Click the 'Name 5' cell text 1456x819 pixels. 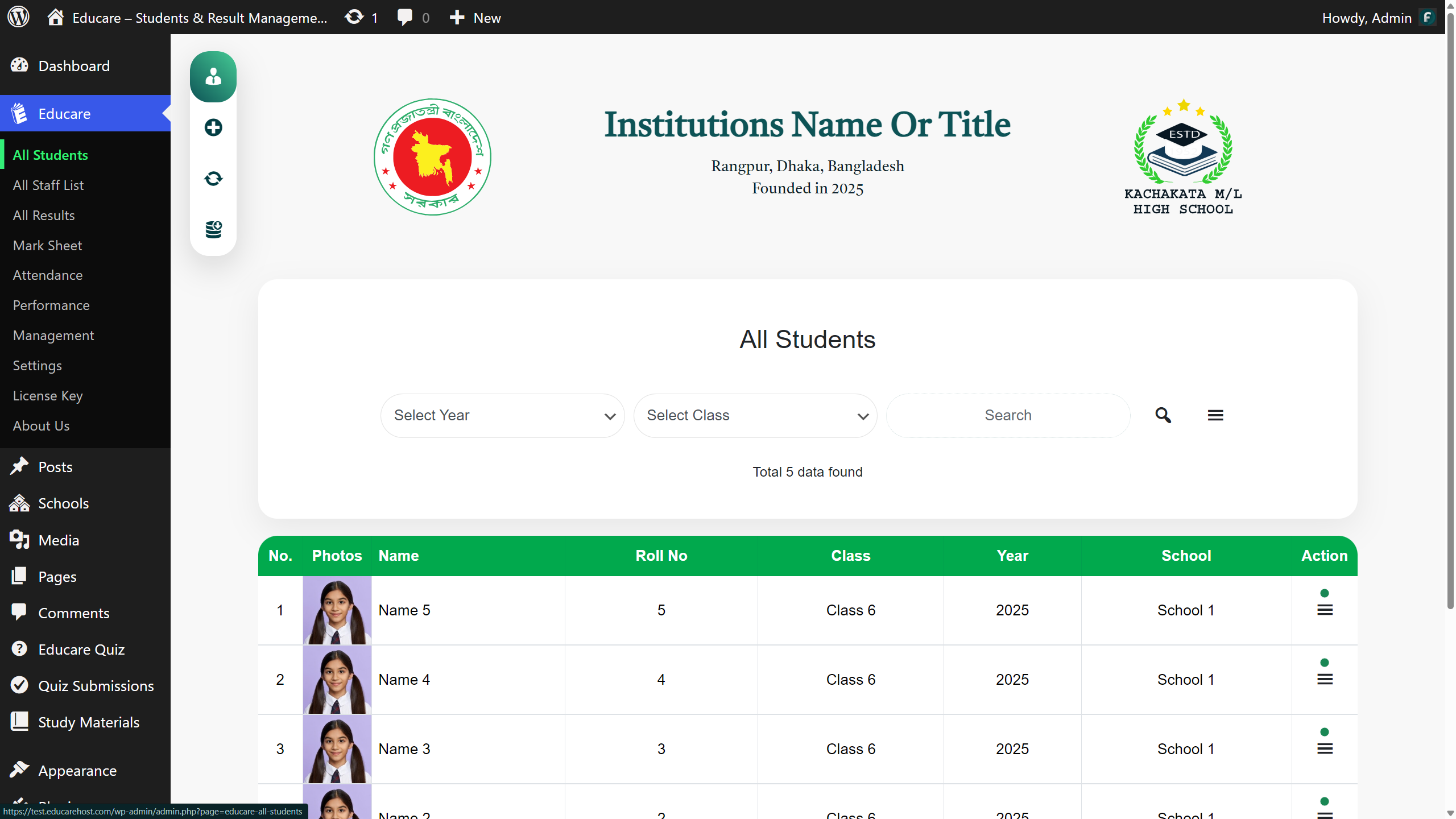tap(404, 610)
